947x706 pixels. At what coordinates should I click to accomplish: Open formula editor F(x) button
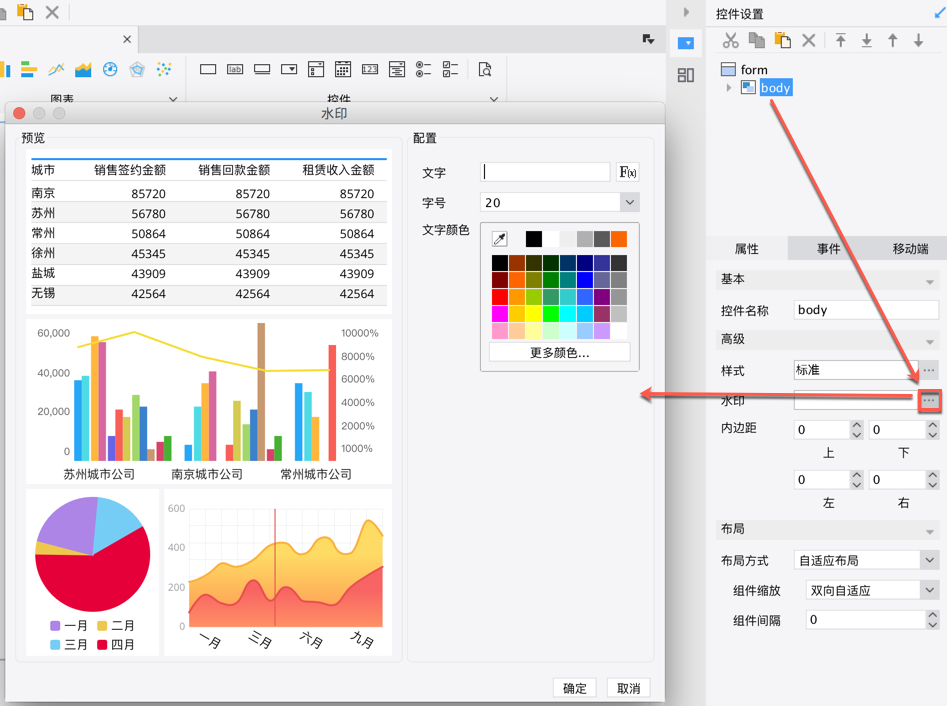628,172
